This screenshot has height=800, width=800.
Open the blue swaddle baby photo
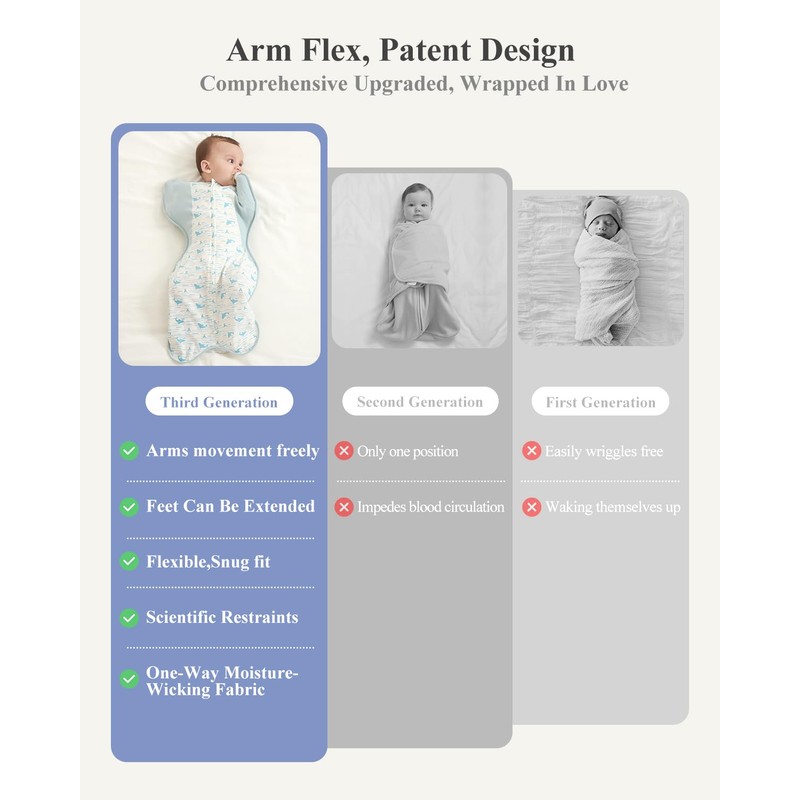[x=219, y=248]
